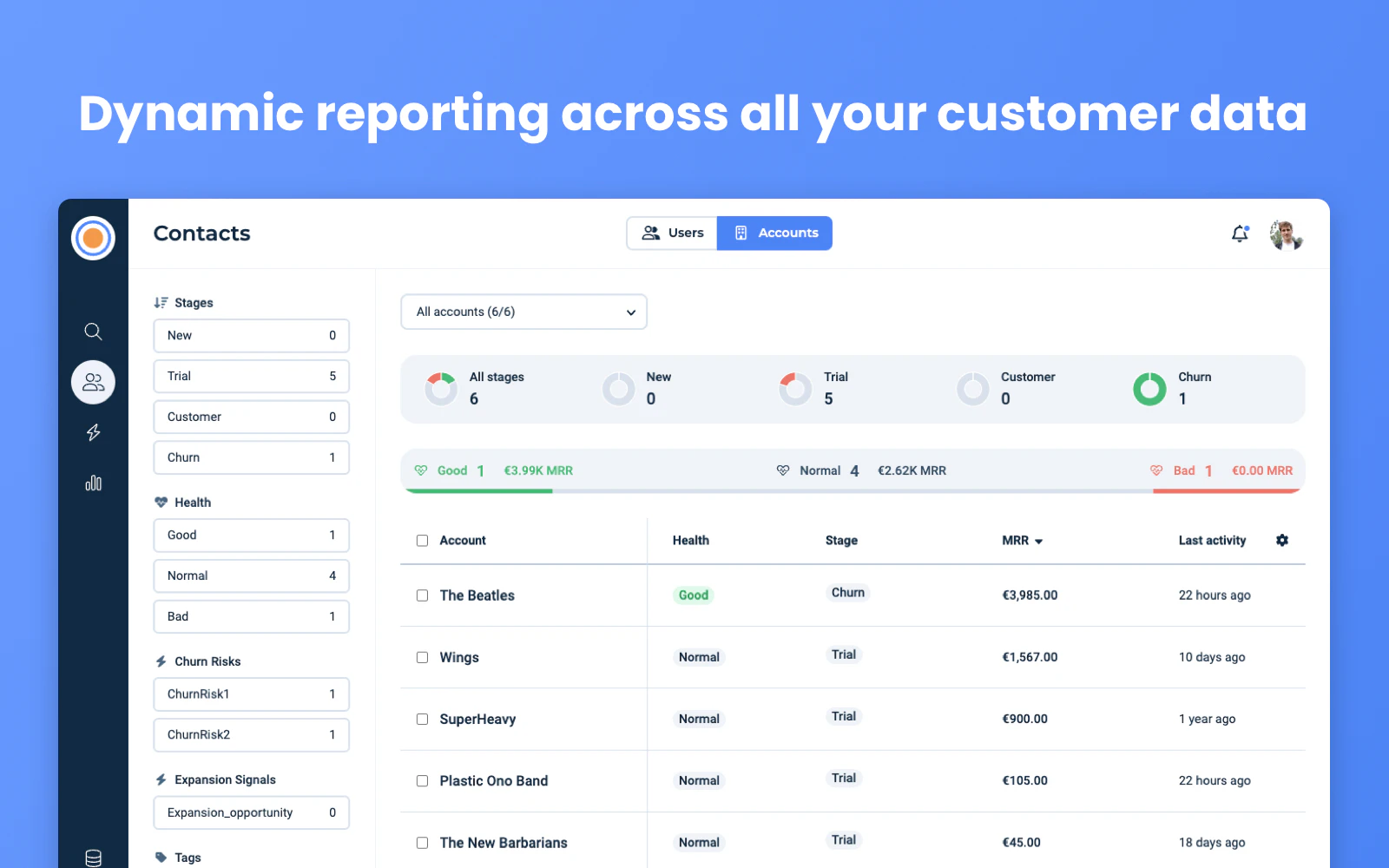1389x868 pixels.
Task: Open the table settings gear icon
Action: coord(1282,540)
